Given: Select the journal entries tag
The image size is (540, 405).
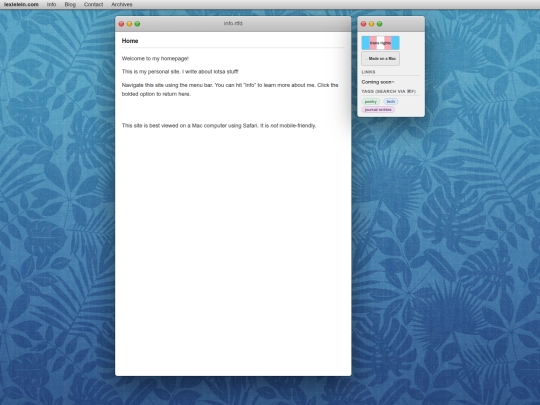Looking at the screenshot, I should tap(378, 110).
